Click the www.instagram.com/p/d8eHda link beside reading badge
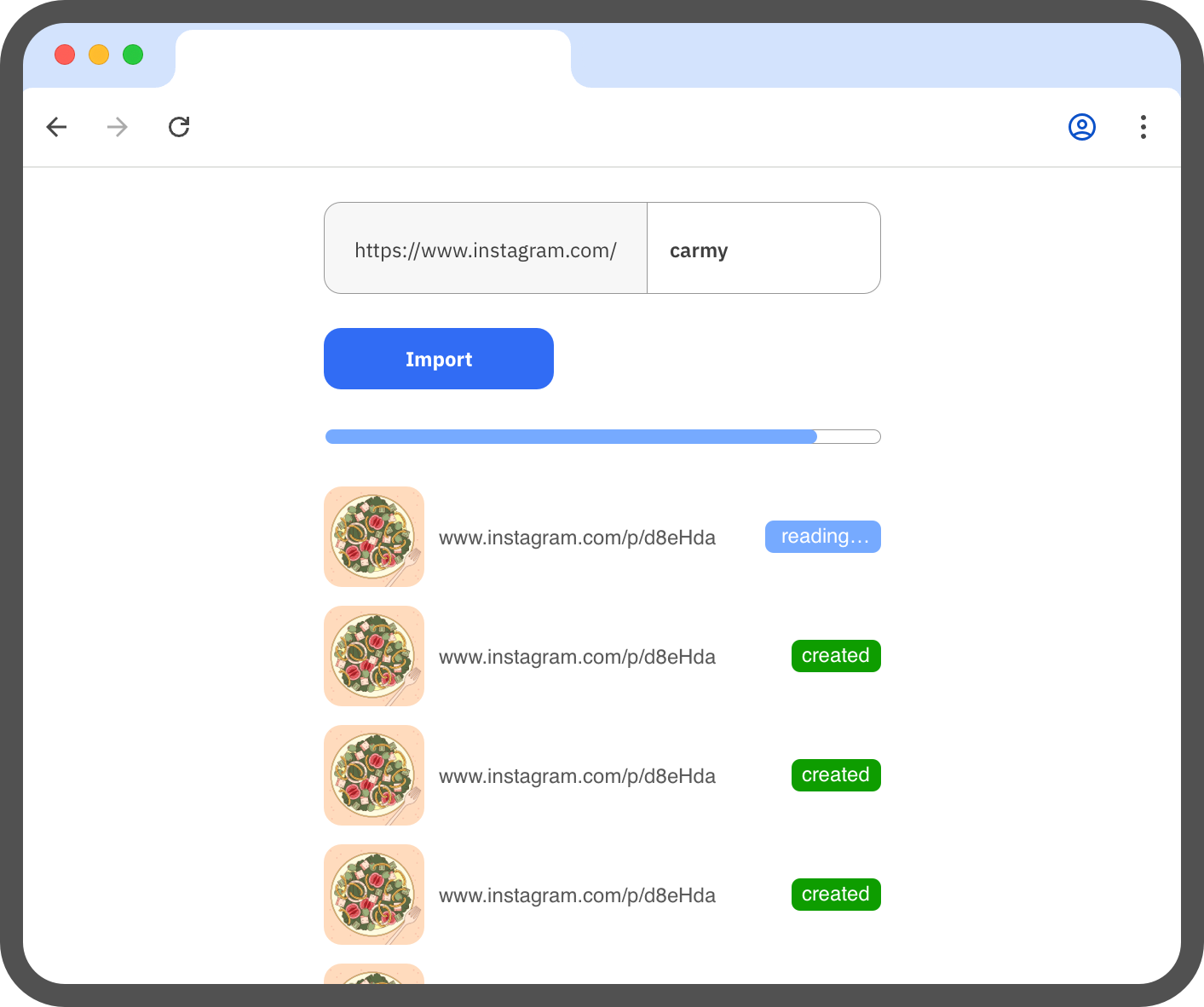Screen dimensions: 1204x1007 coord(577,537)
